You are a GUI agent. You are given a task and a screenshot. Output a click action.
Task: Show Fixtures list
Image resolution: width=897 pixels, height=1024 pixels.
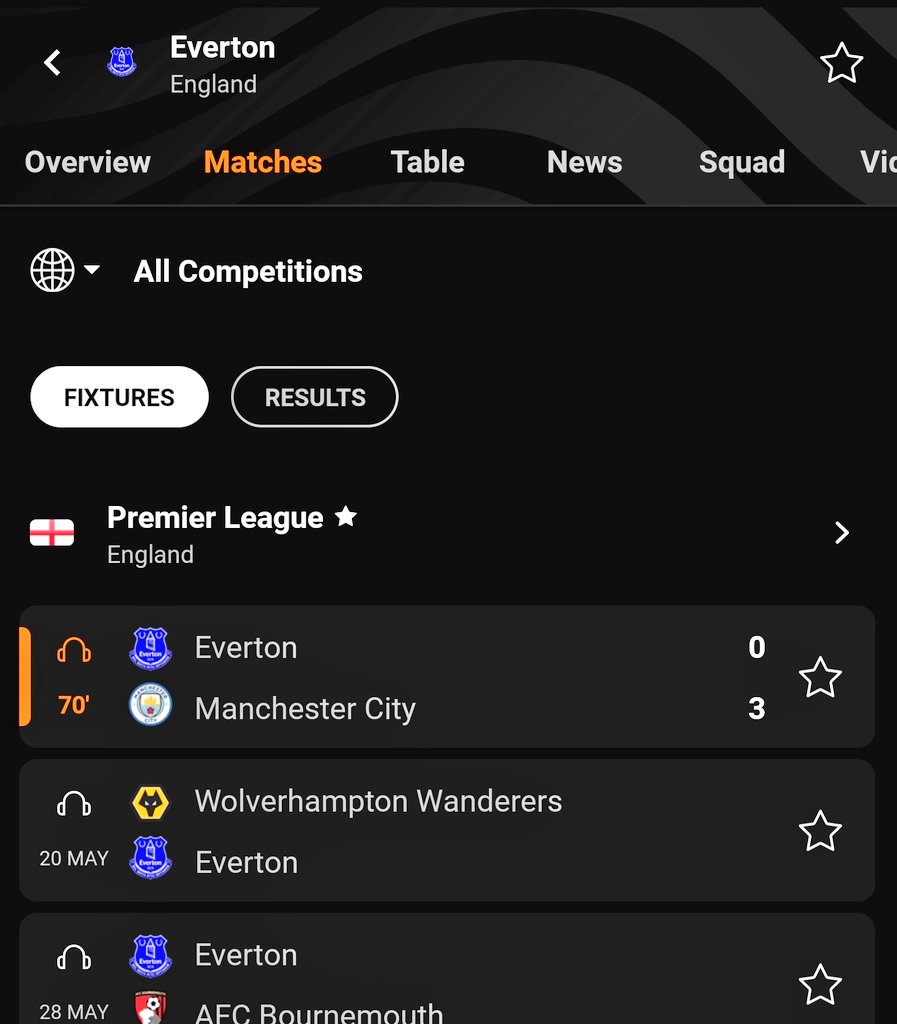pos(119,397)
